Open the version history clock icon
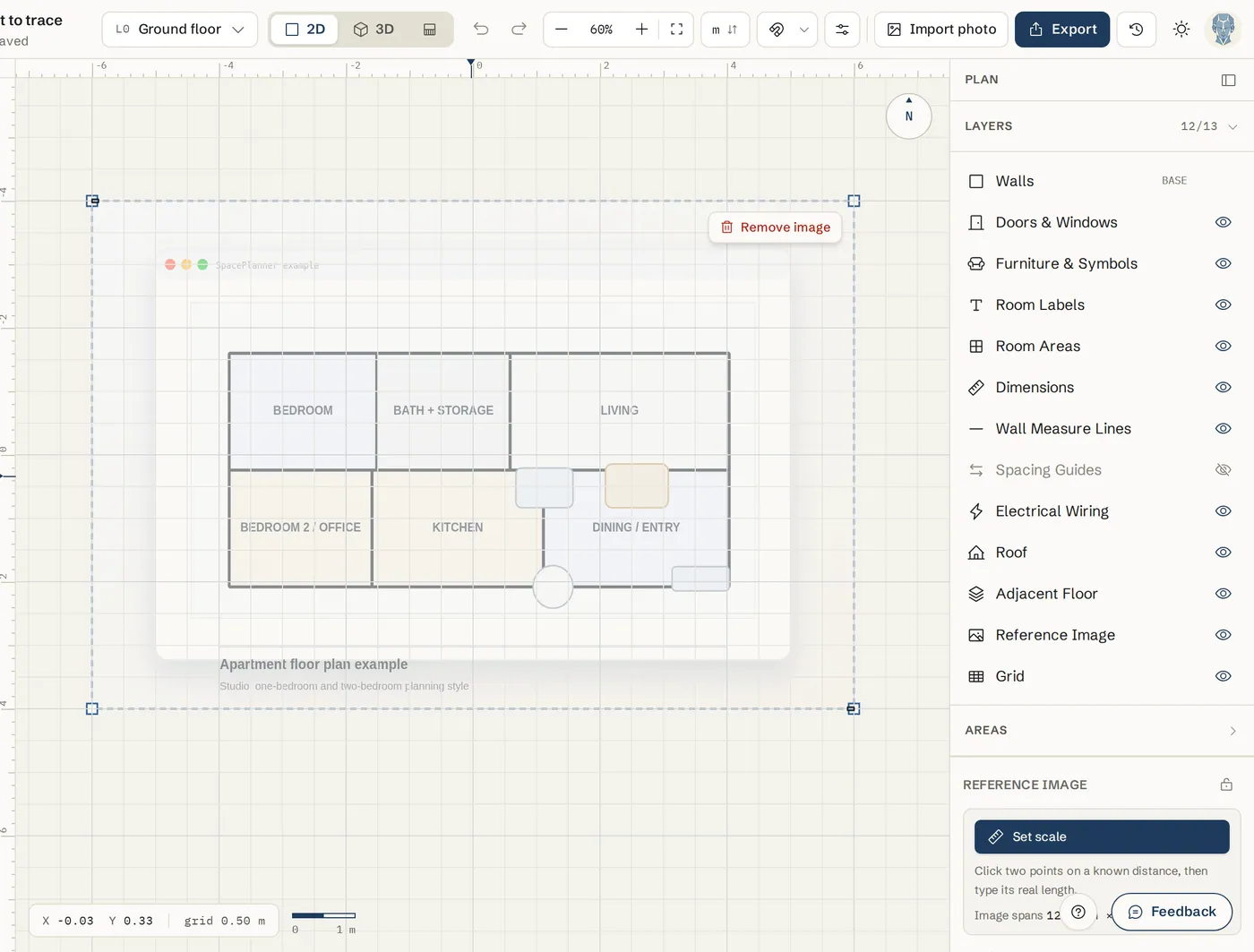 [1137, 30]
